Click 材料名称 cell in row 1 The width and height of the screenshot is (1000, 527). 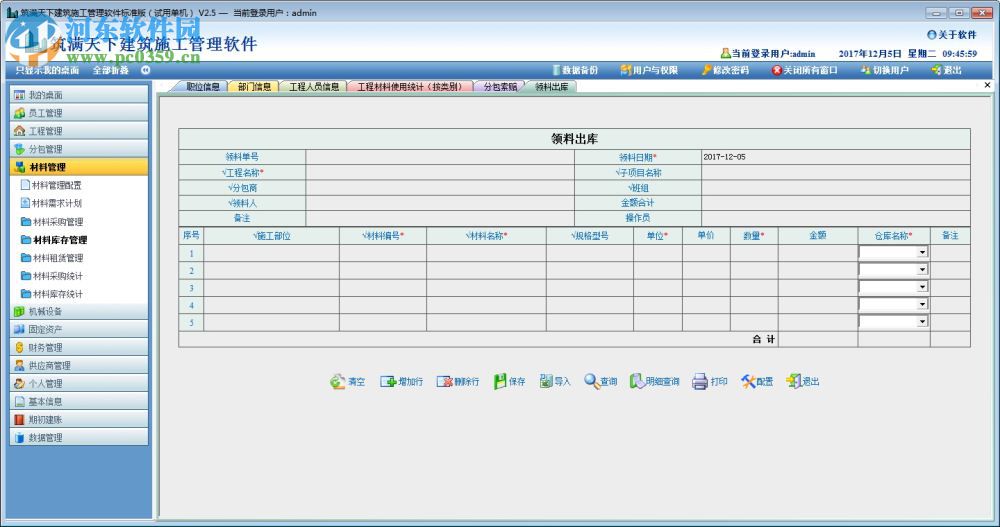pyautogui.click(x=486, y=253)
